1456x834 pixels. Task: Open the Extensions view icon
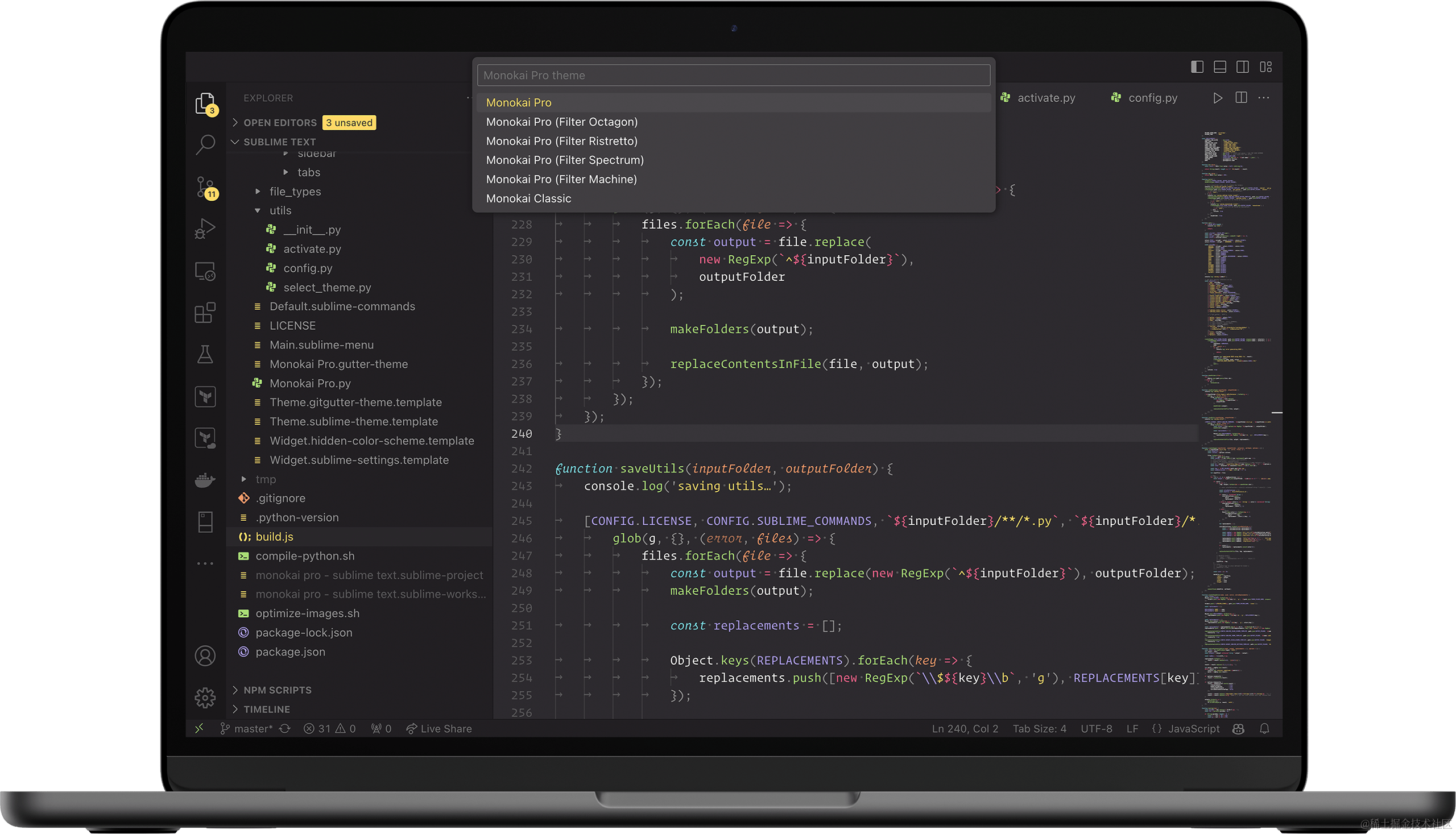pyautogui.click(x=205, y=313)
